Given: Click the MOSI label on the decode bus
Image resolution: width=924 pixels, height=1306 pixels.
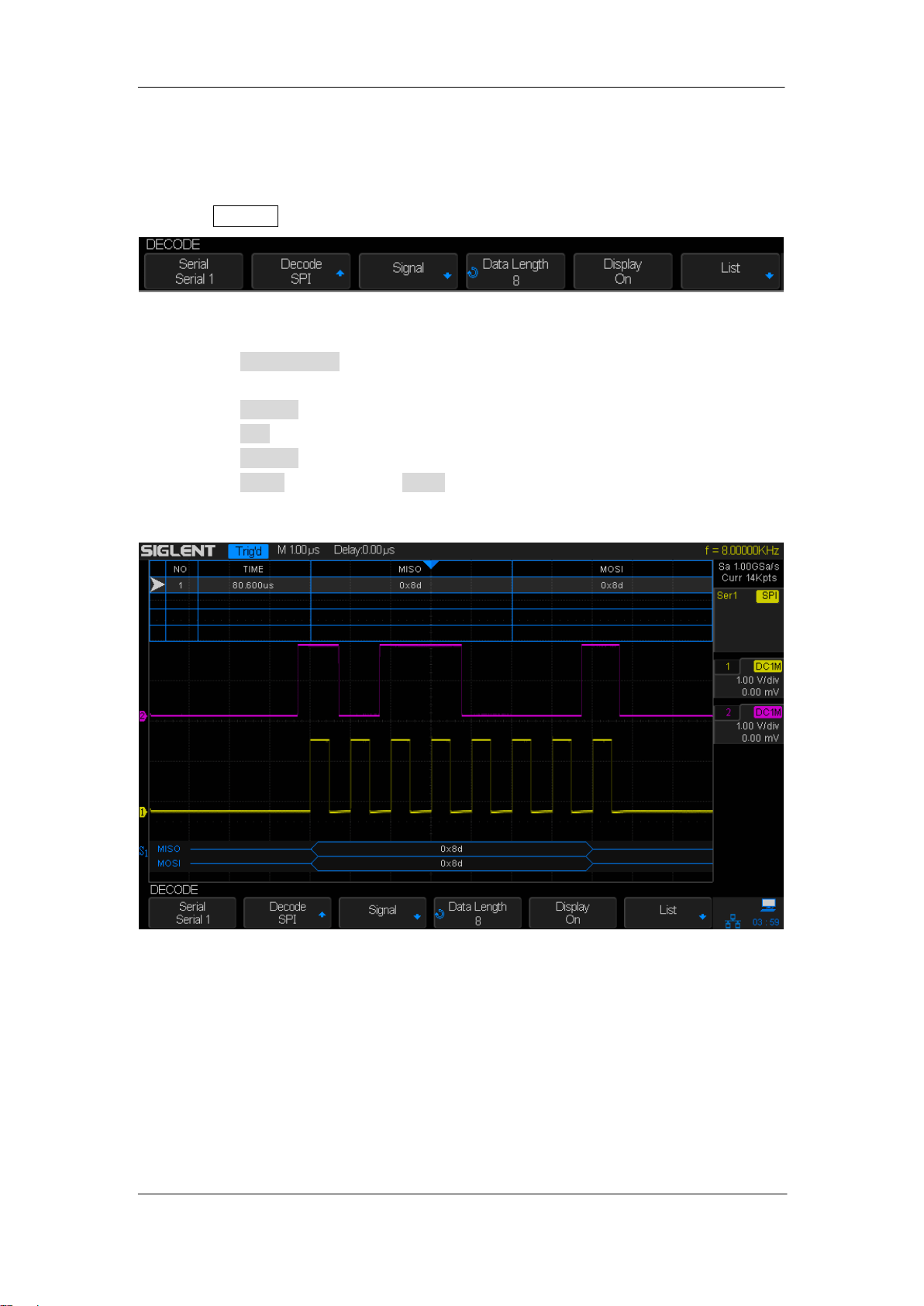Looking at the screenshot, I should [x=169, y=863].
